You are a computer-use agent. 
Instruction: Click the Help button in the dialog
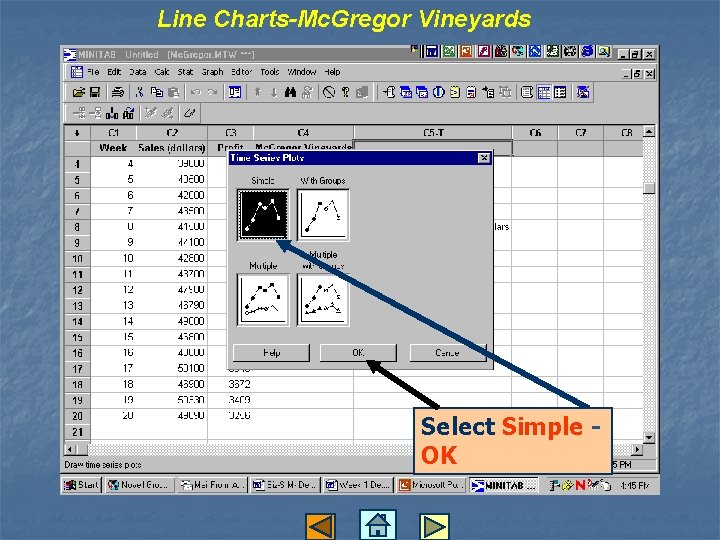271,353
